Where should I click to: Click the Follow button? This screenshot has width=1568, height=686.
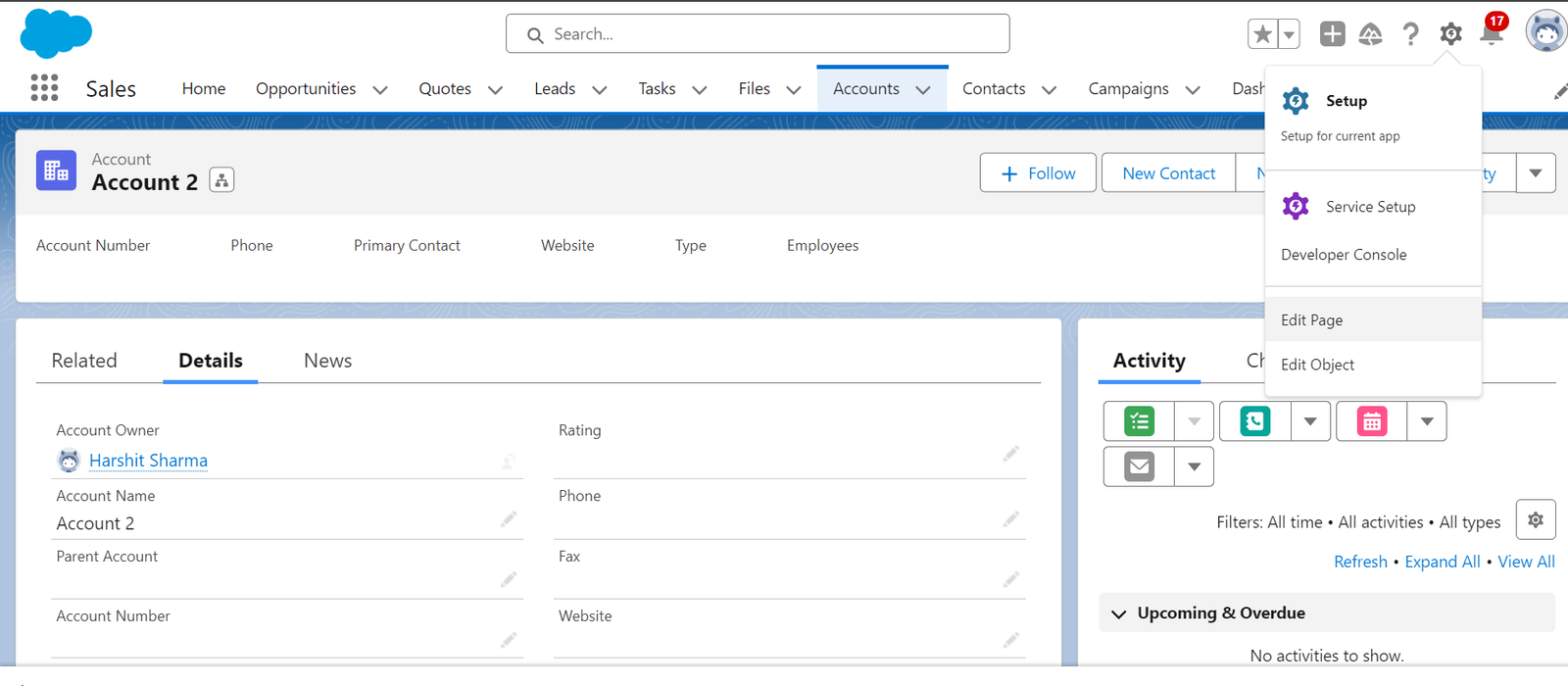click(x=1038, y=173)
